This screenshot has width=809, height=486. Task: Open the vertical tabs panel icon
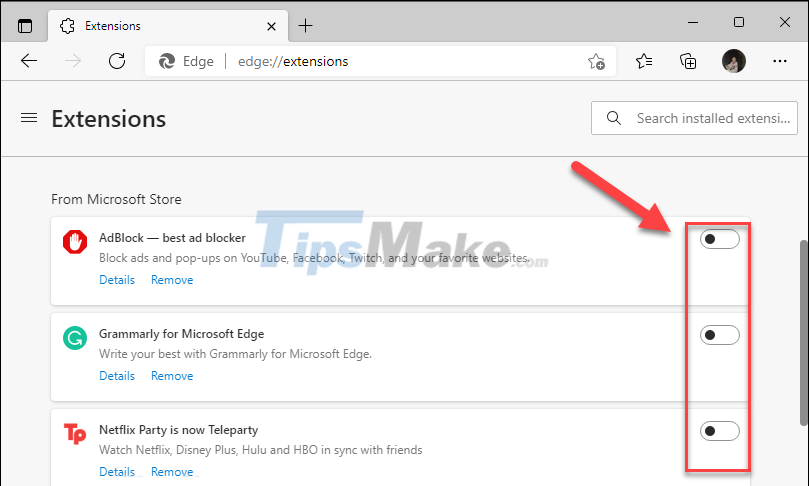pyautogui.click(x=25, y=26)
